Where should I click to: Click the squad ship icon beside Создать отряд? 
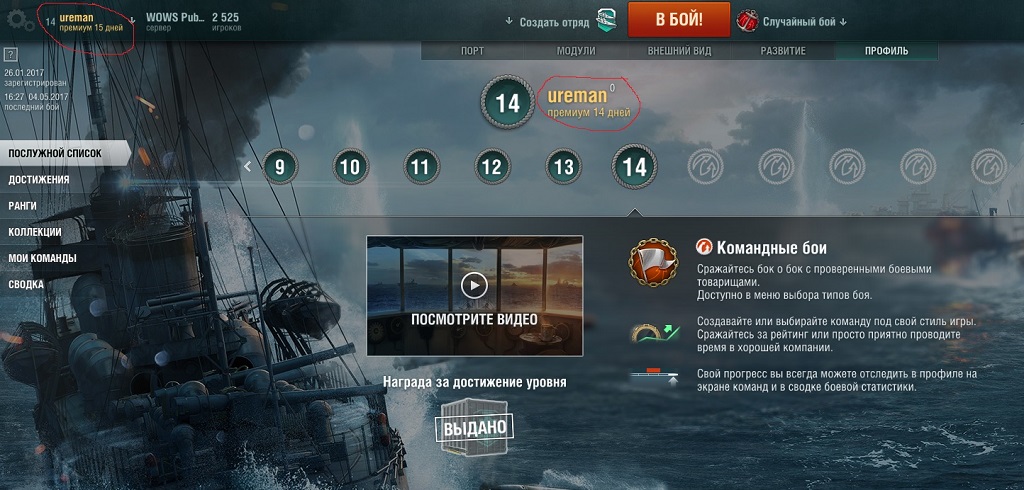[x=607, y=21]
